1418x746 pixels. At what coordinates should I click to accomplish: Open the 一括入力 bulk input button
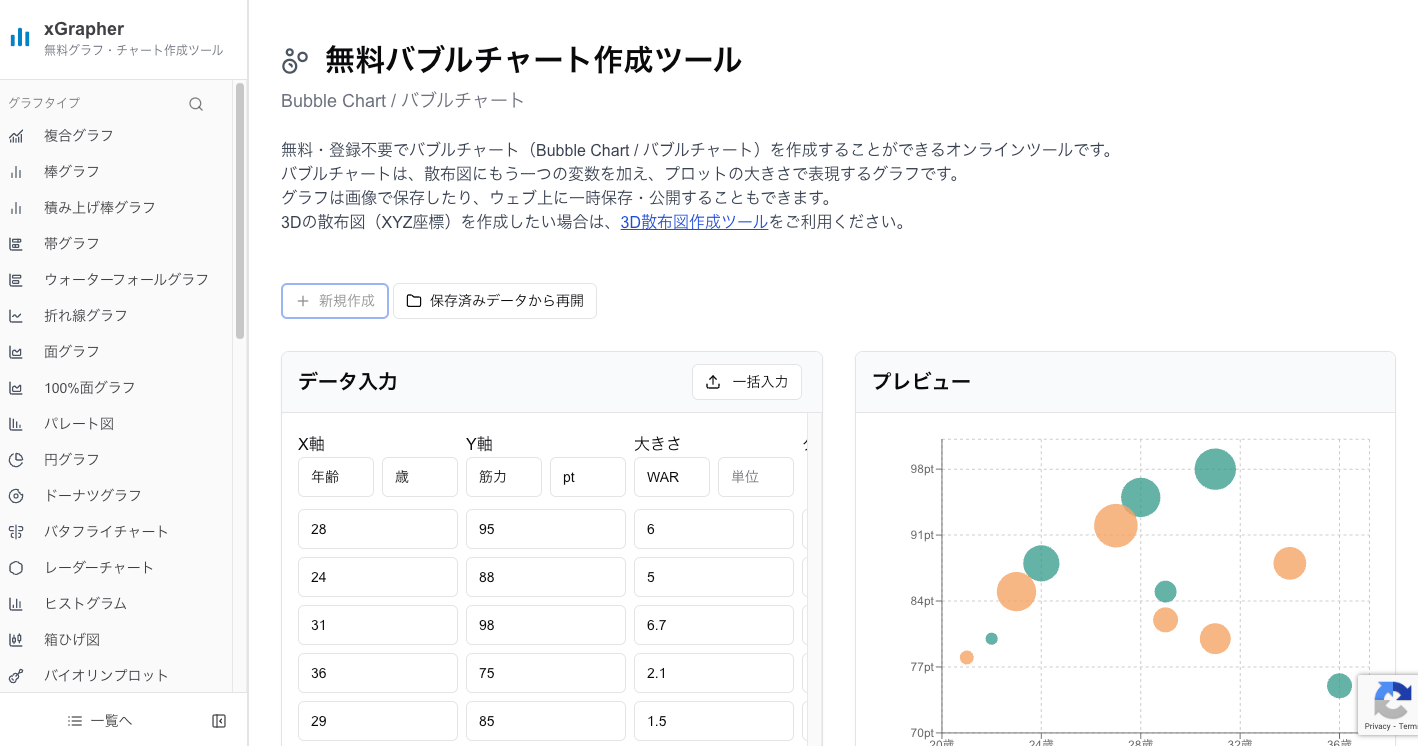tap(747, 382)
